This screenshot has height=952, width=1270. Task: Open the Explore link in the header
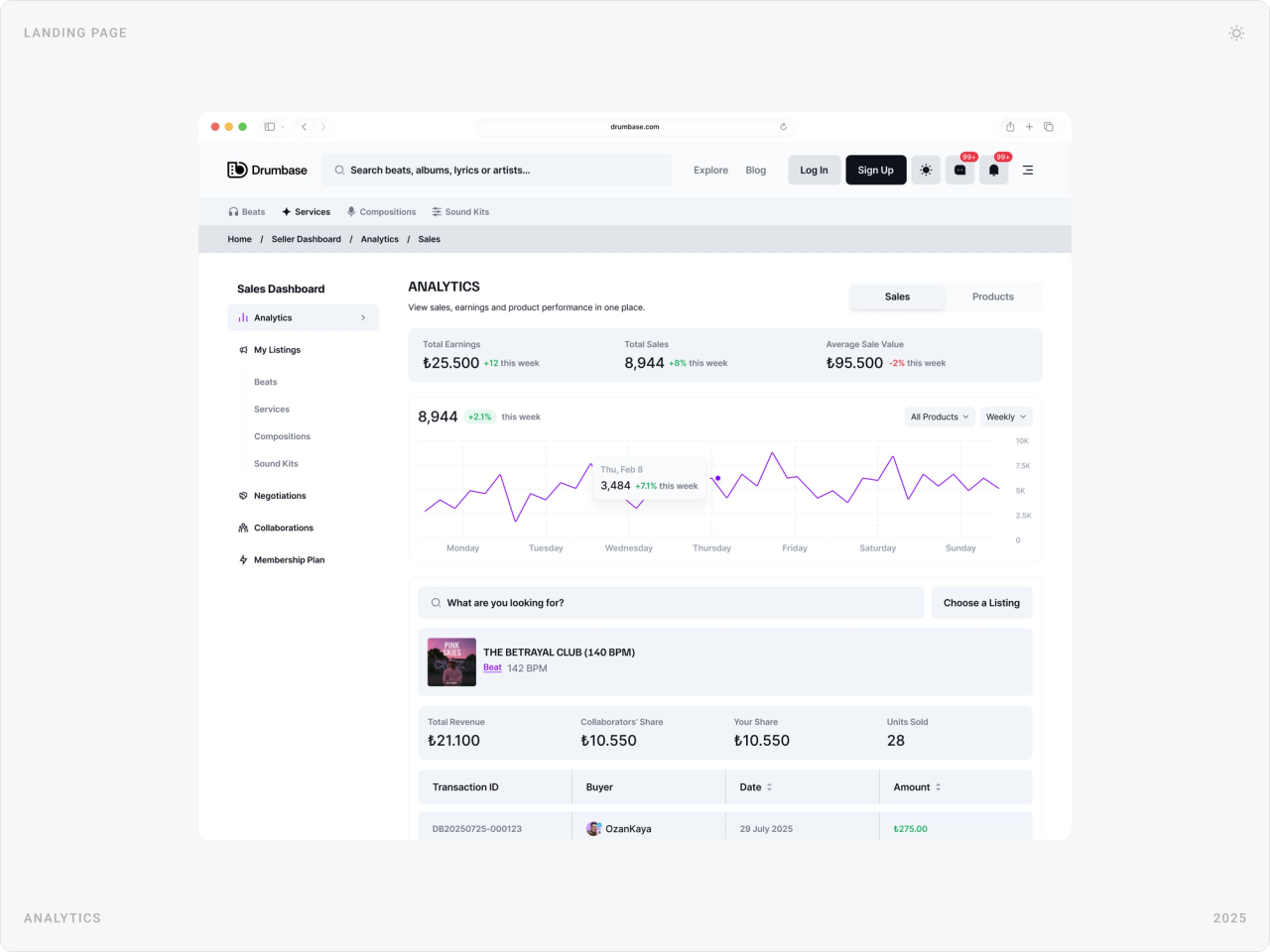[711, 171]
